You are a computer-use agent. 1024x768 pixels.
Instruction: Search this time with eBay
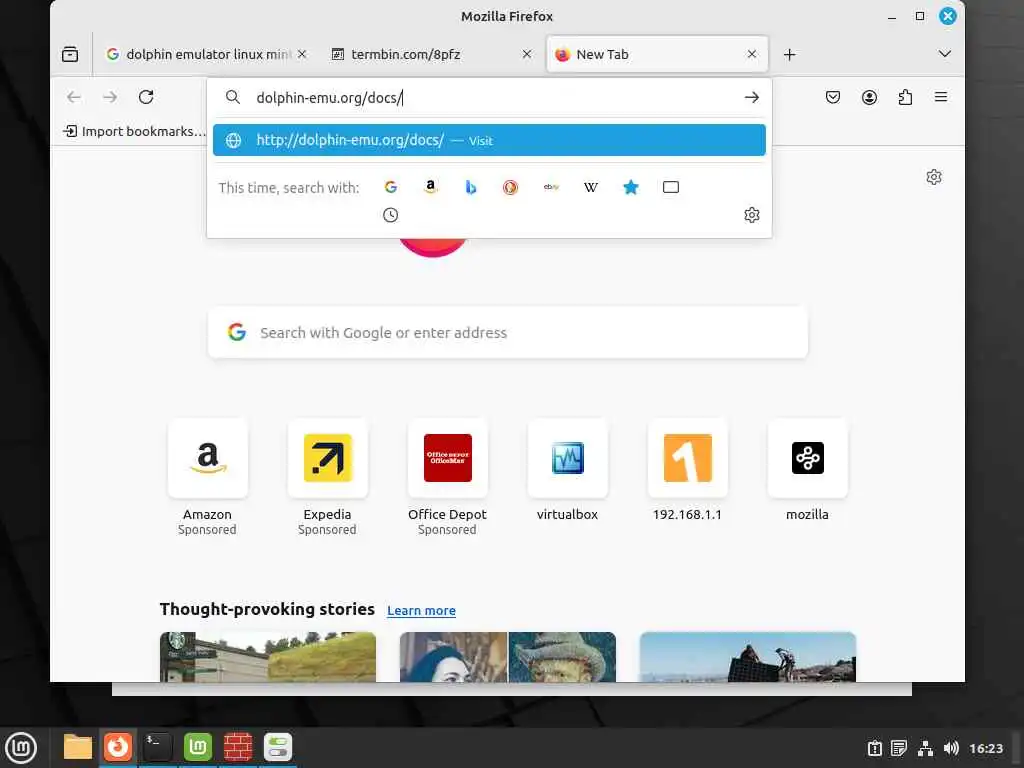click(x=551, y=187)
